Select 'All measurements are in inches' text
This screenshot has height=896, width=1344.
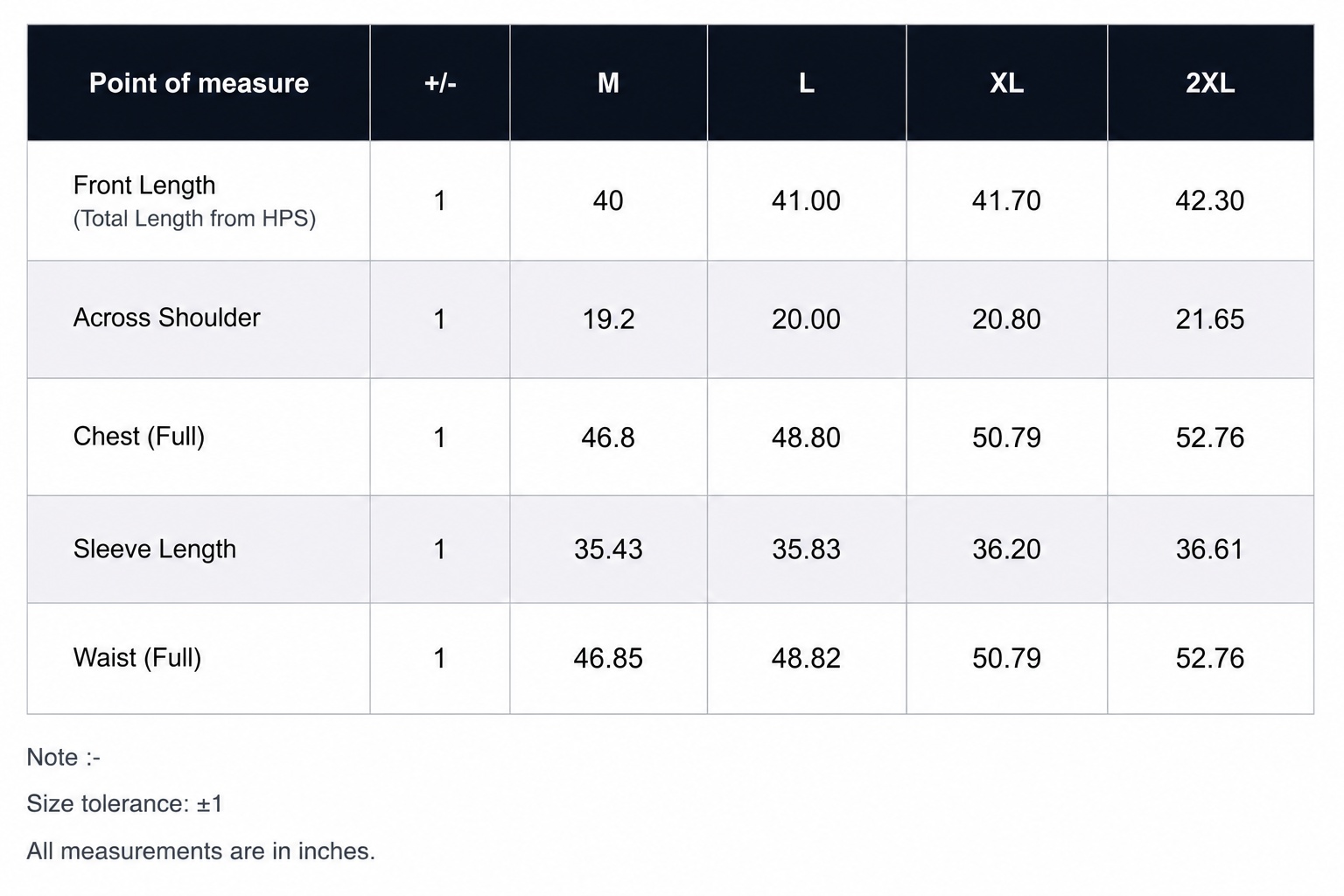pyautogui.click(x=201, y=850)
